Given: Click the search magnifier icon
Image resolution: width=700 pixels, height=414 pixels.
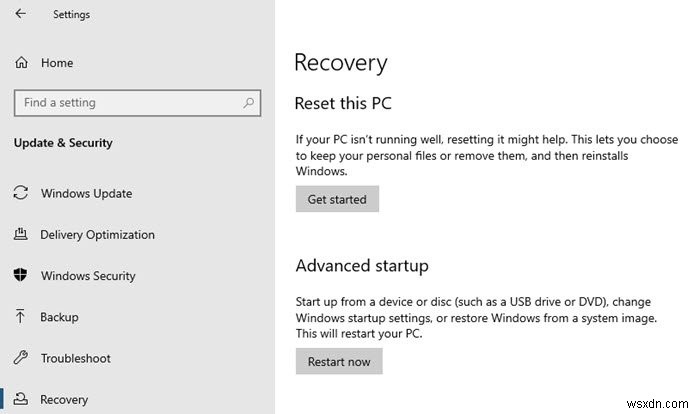Looking at the screenshot, I should [x=248, y=103].
